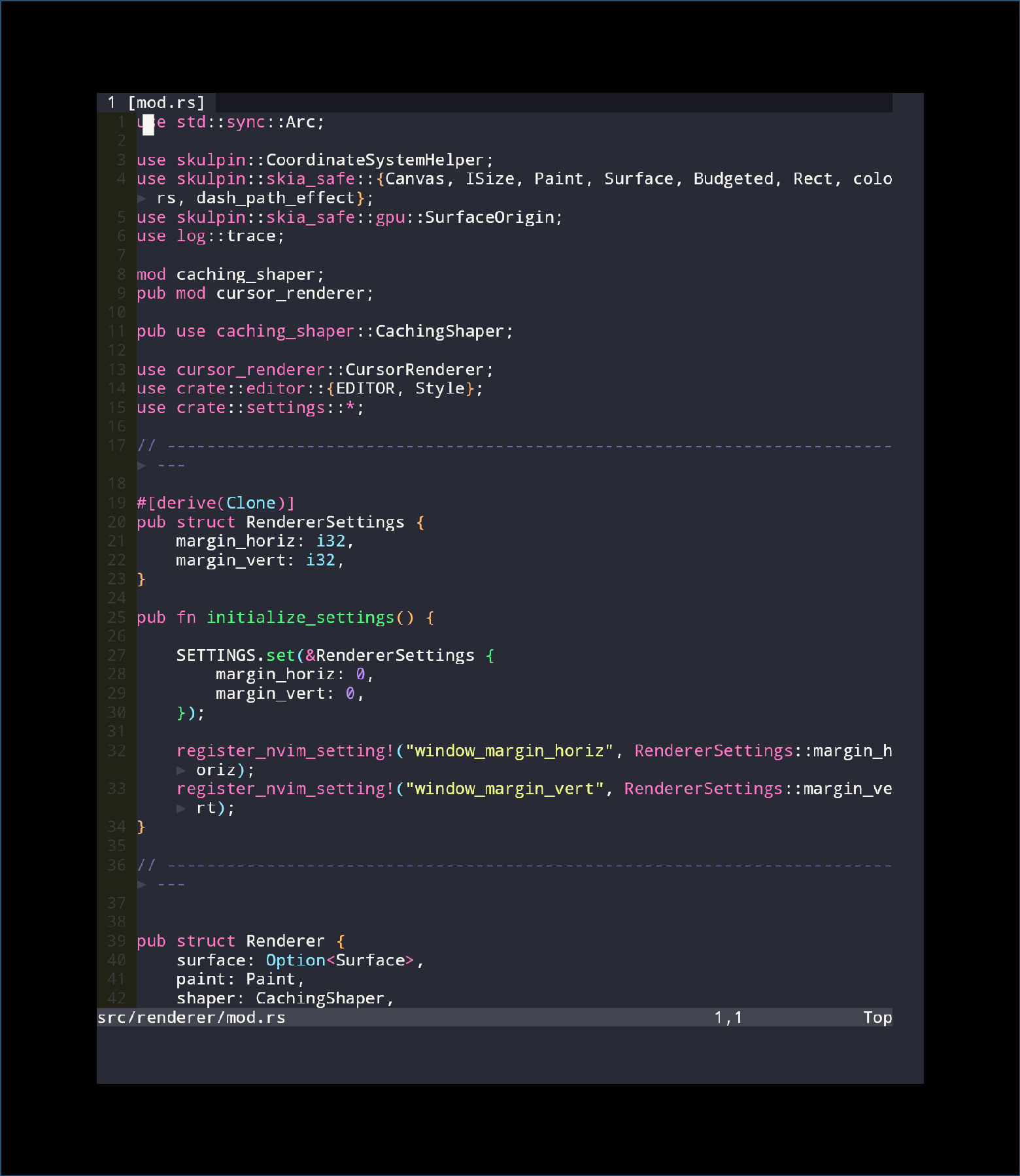The height and width of the screenshot is (1176, 1020).
Task: Click 'initialize_settings' function name
Action: (x=301, y=618)
